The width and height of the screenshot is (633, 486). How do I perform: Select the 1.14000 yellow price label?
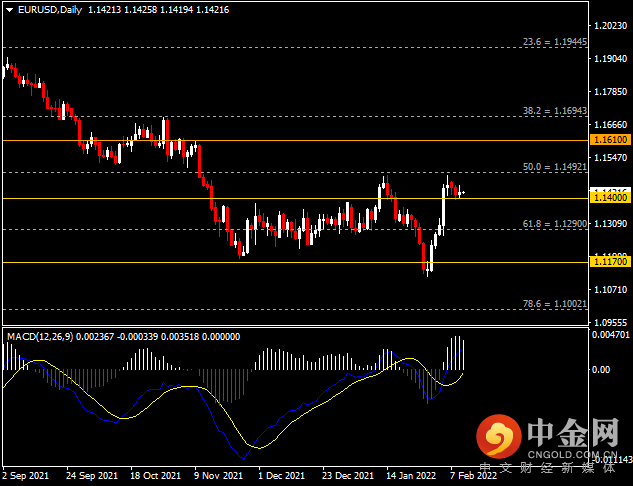(x=610, y=198)
